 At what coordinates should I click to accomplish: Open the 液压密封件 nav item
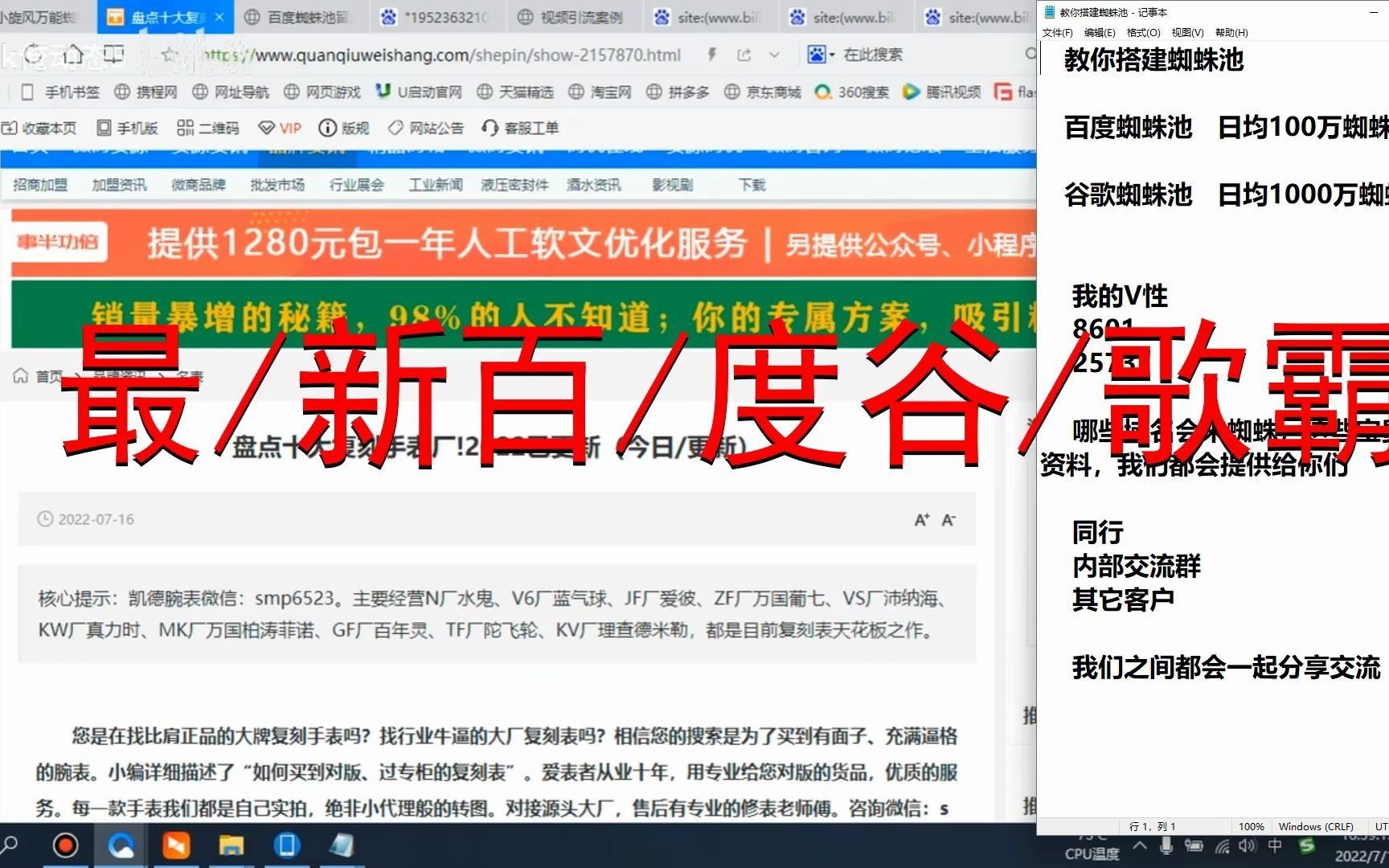(514, 185)
